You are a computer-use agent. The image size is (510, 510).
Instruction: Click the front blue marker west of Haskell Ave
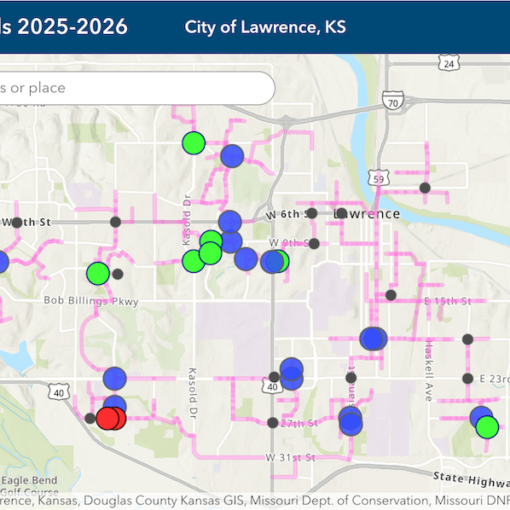point(371,339)
